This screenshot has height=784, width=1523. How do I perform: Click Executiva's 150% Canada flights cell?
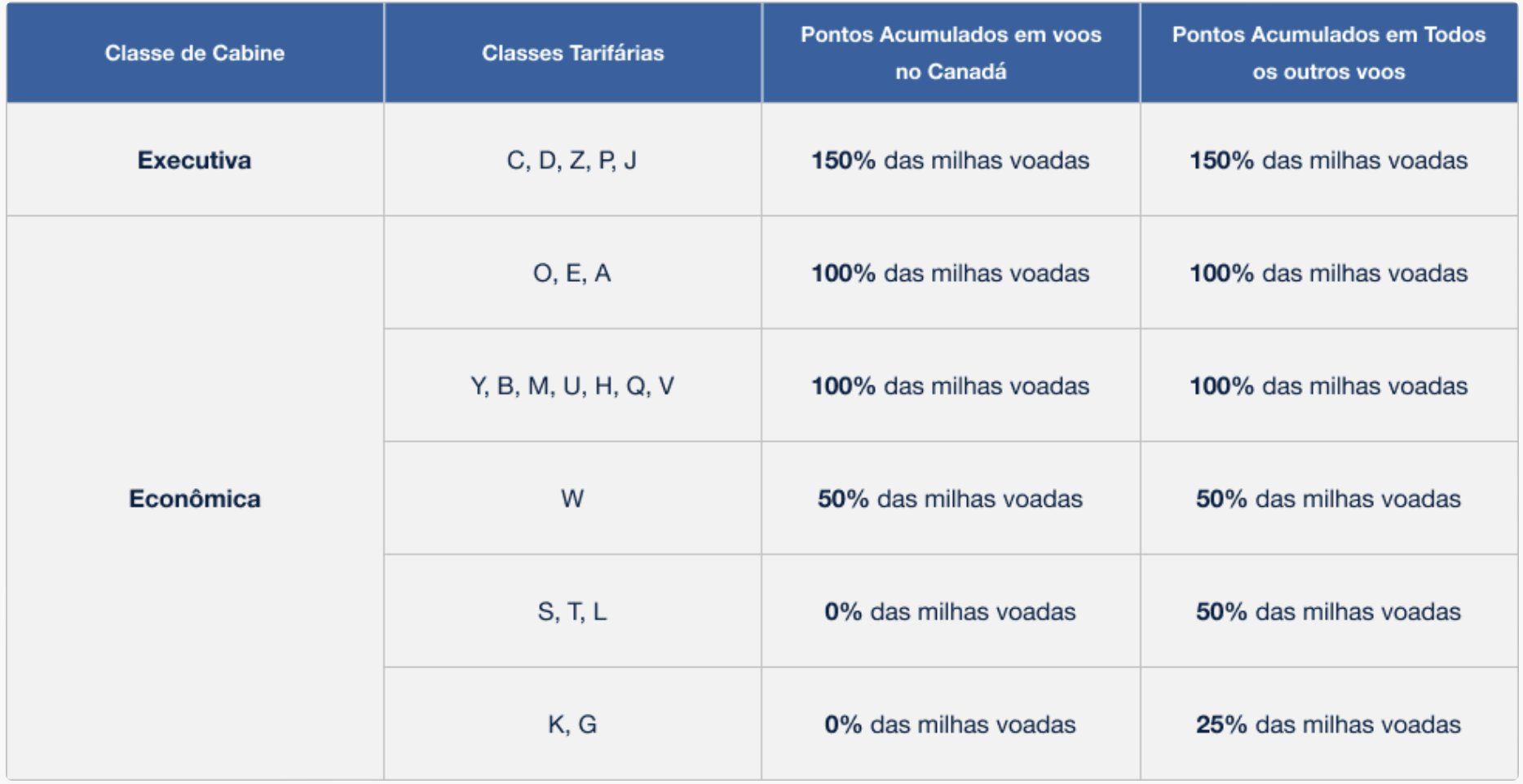coord(951,160)
